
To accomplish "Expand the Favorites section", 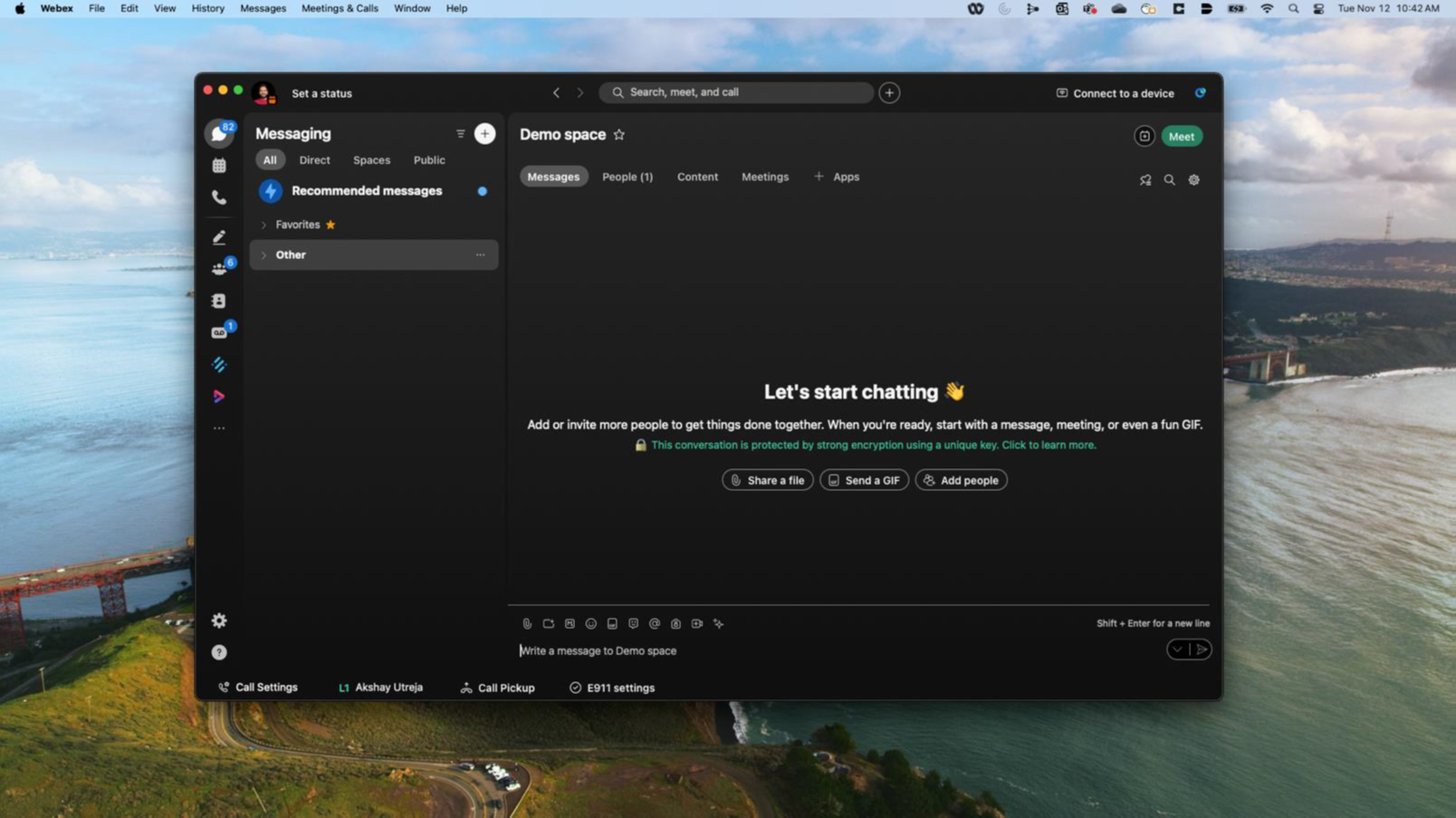I will pos(263,225).
